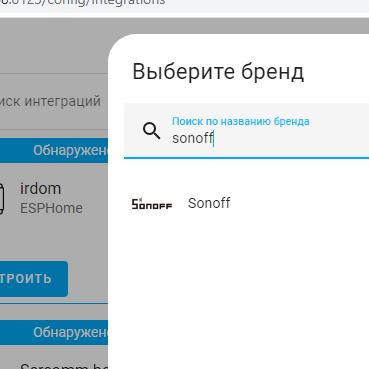Click the browser address bar URL

tap(83, 3)
